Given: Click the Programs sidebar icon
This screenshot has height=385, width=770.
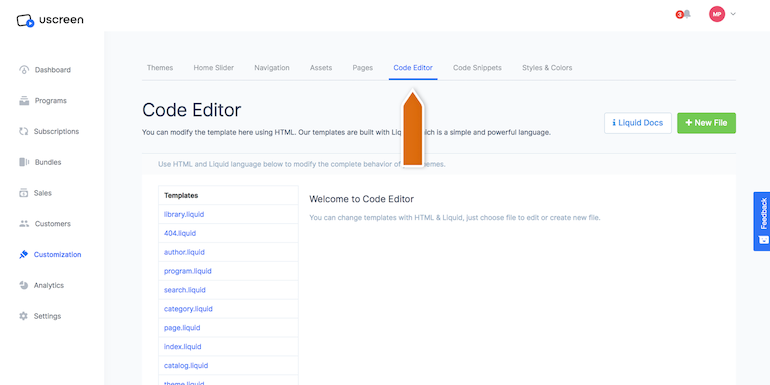Looking at the screenshot, I should (24, 101).
